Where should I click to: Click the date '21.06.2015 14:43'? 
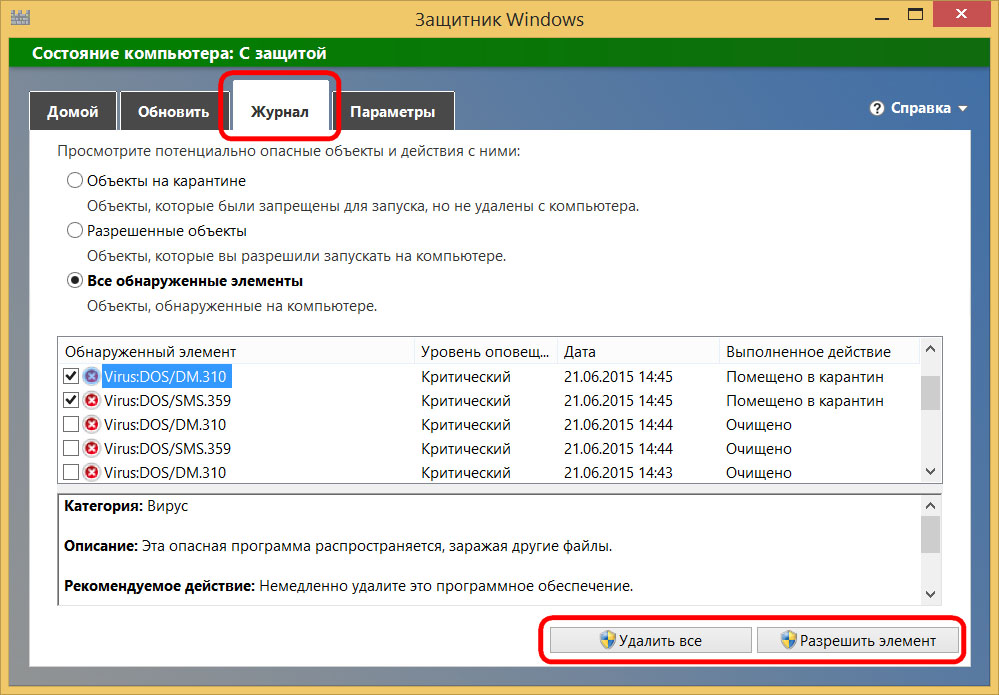[x=618, y=473]
